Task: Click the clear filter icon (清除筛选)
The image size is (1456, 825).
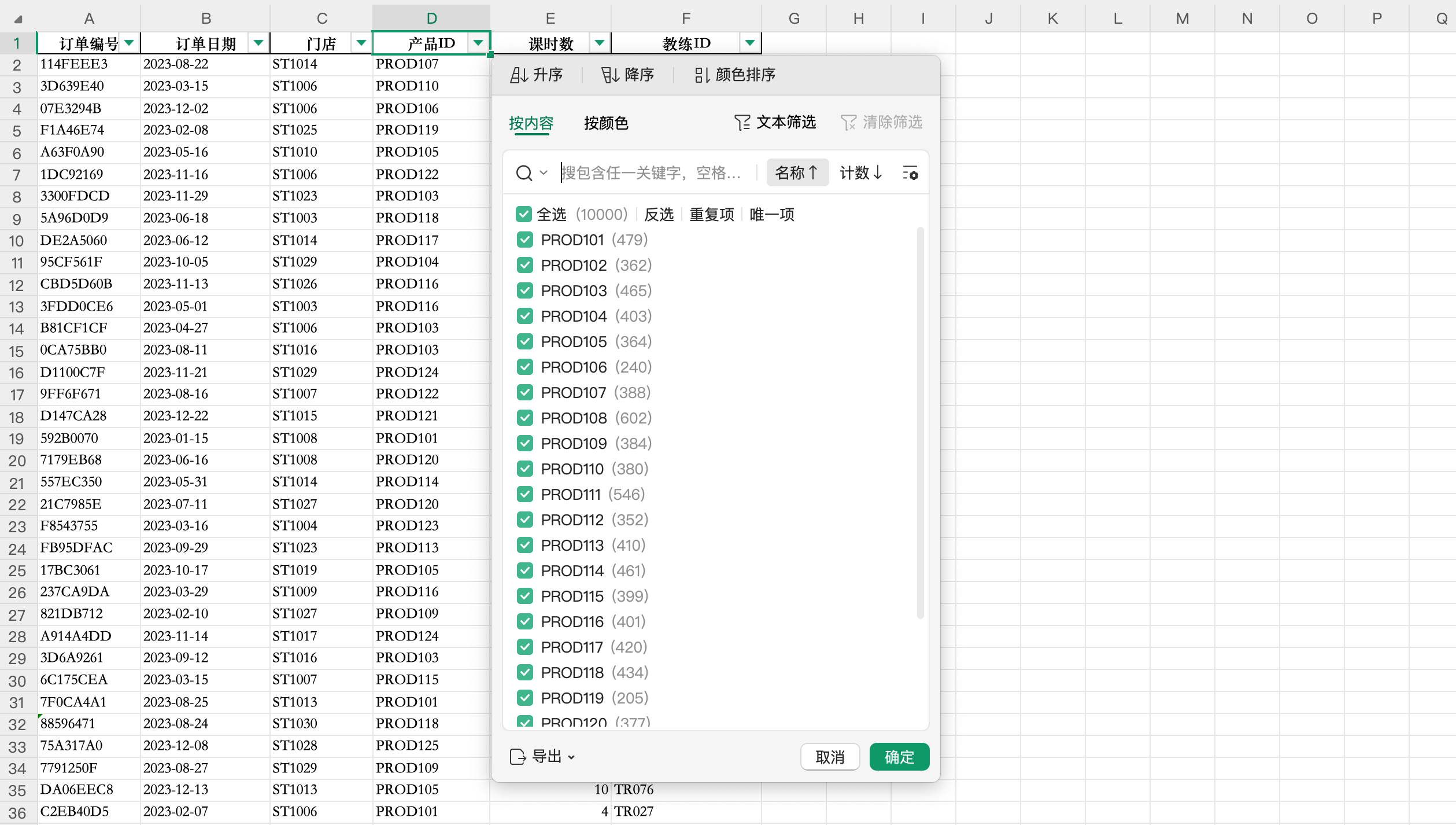Action: pos(848,123)
